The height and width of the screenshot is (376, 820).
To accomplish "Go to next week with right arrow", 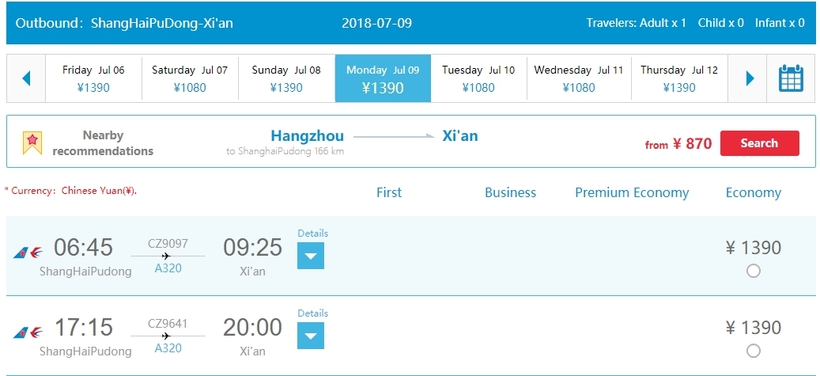I will (x=750, y=78).
